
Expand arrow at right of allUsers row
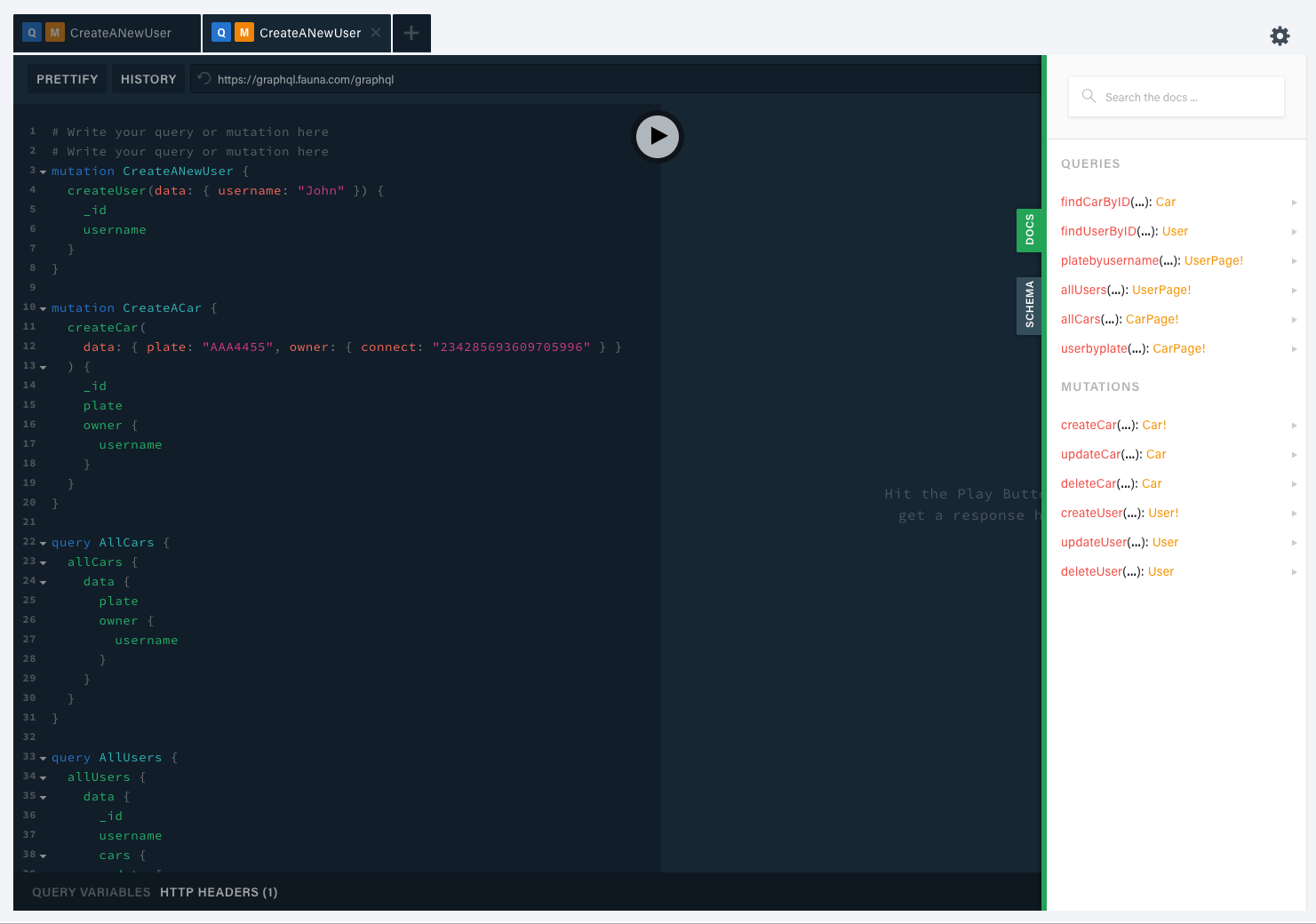click(x=1294, y=291)
